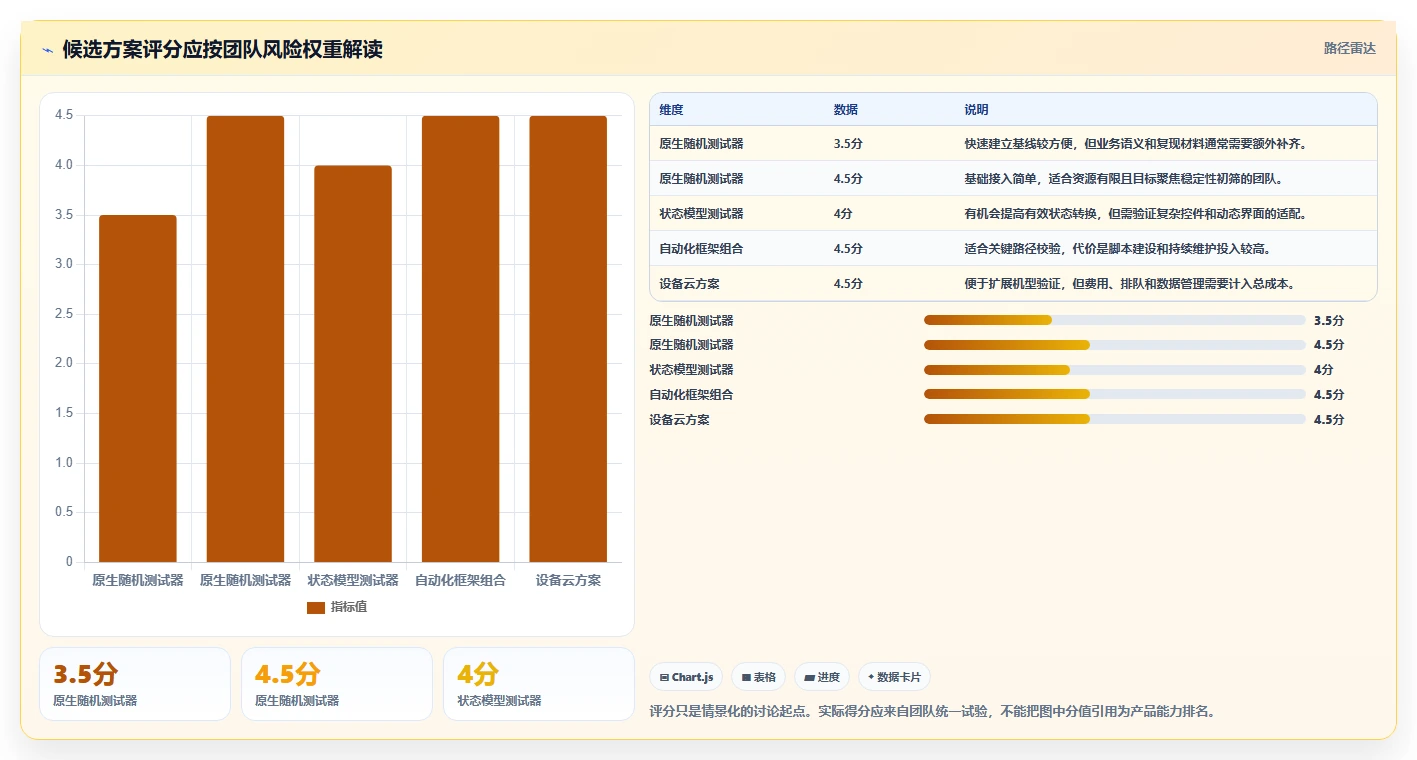Click the page title 候选方案评分应按团队风险权重解读

[223, 50]
